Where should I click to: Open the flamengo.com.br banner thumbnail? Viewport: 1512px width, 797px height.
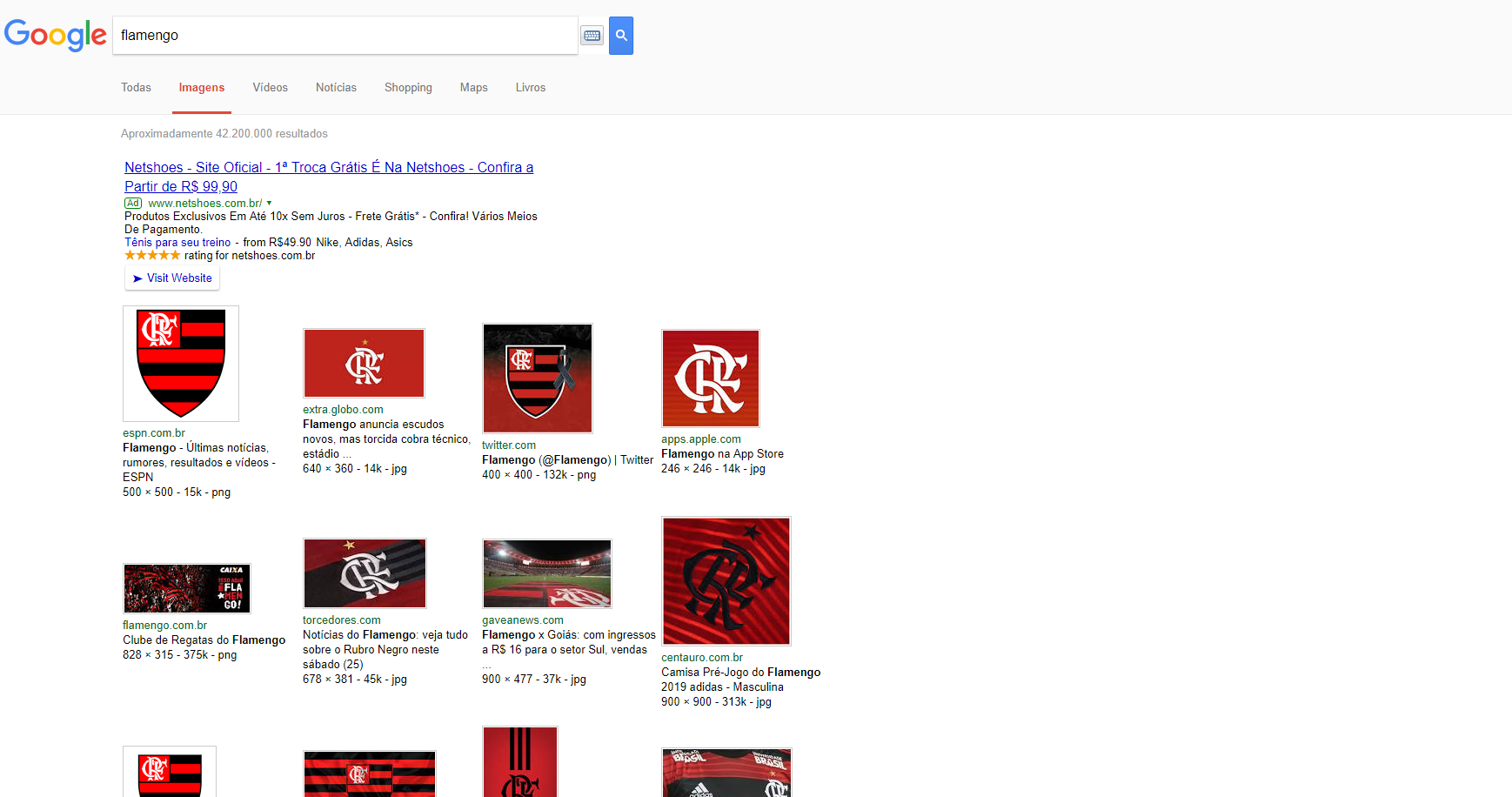(x=187, y=589)
